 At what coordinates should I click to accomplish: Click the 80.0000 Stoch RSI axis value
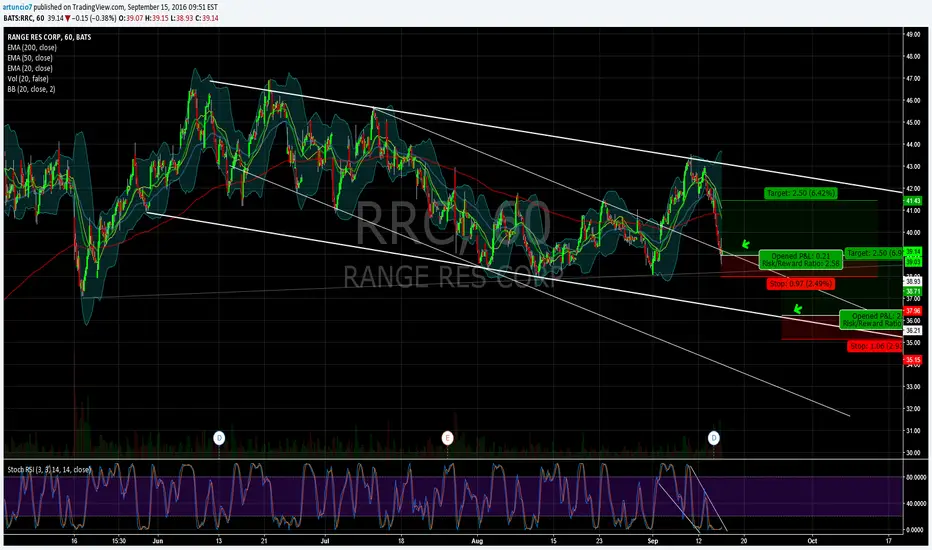click(915, 477)
